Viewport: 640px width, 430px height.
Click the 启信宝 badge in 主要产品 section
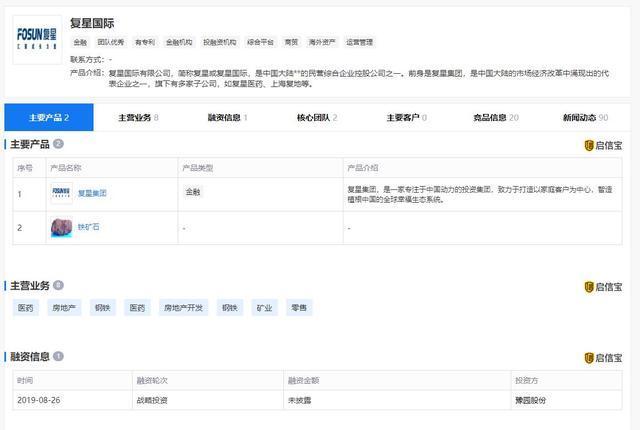click(603, 145)
